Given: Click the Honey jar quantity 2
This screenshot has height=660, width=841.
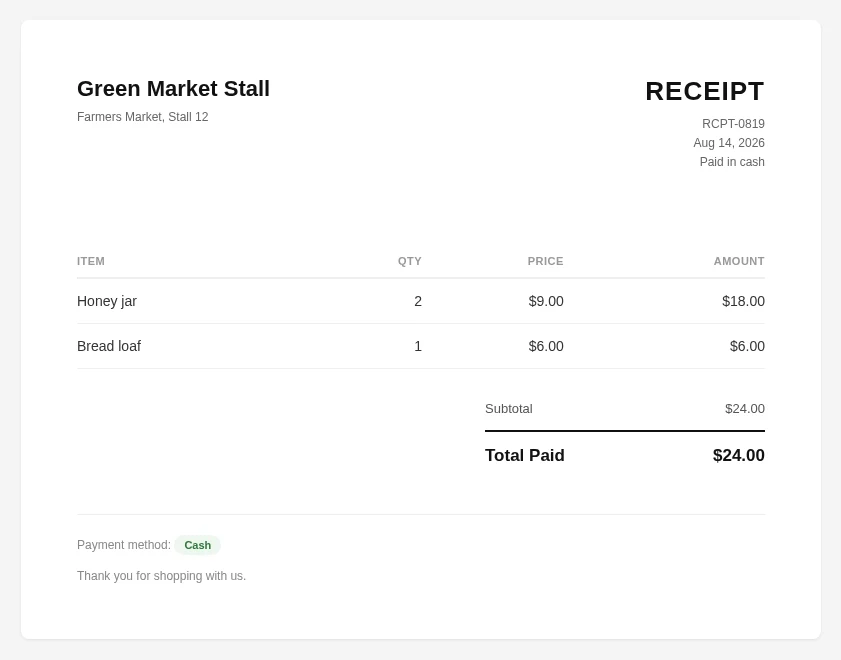Looking at the screenshot, I should (x=418, y=301).
